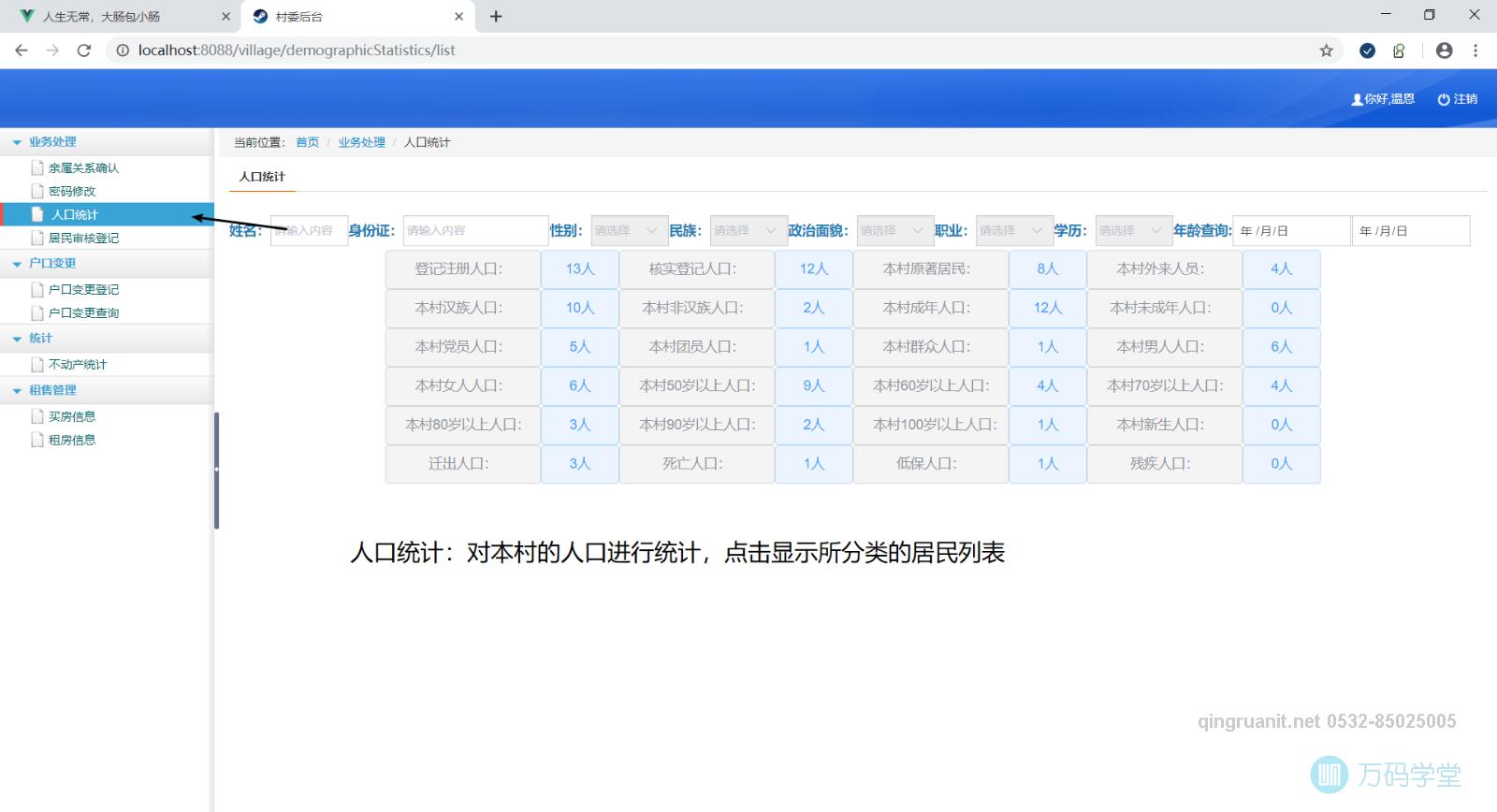The width and height of the screenshot is (1497, 812).
Task: Collapse the 业务处理 sidebar section
Action: click(x=17, y=142)
